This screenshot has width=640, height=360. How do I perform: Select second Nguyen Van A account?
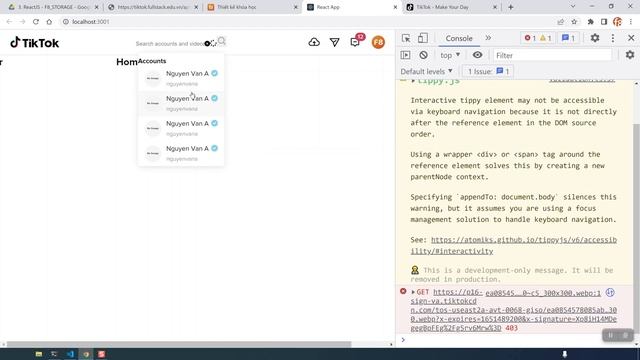[x=181, y=103]
